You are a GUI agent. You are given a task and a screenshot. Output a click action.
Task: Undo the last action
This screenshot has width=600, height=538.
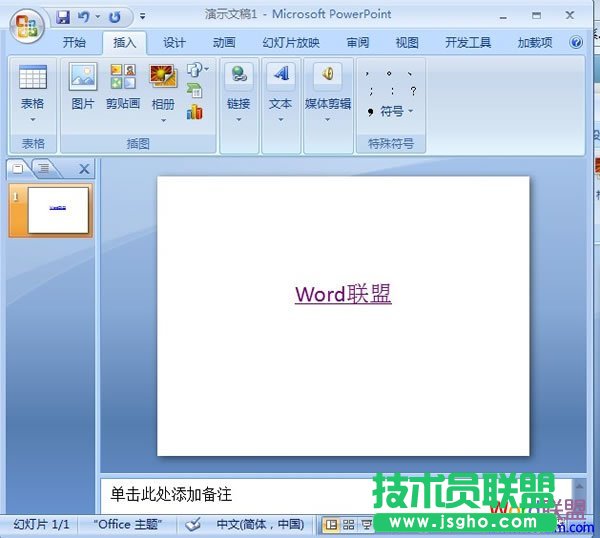(83, 17)
